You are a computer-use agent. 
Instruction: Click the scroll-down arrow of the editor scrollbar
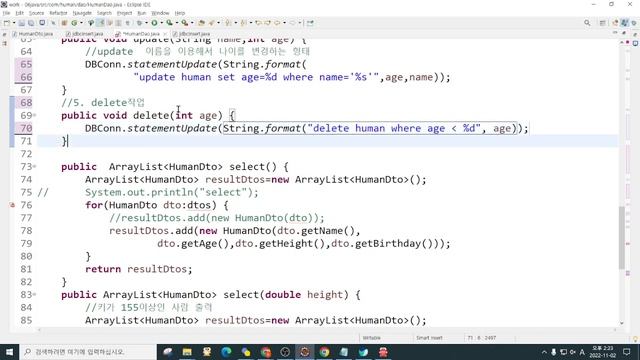pyautogui.click(x=622, y=323)
